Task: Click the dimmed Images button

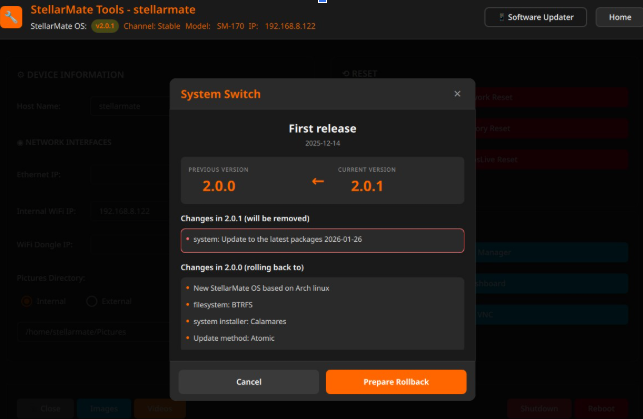Action: 104,408
